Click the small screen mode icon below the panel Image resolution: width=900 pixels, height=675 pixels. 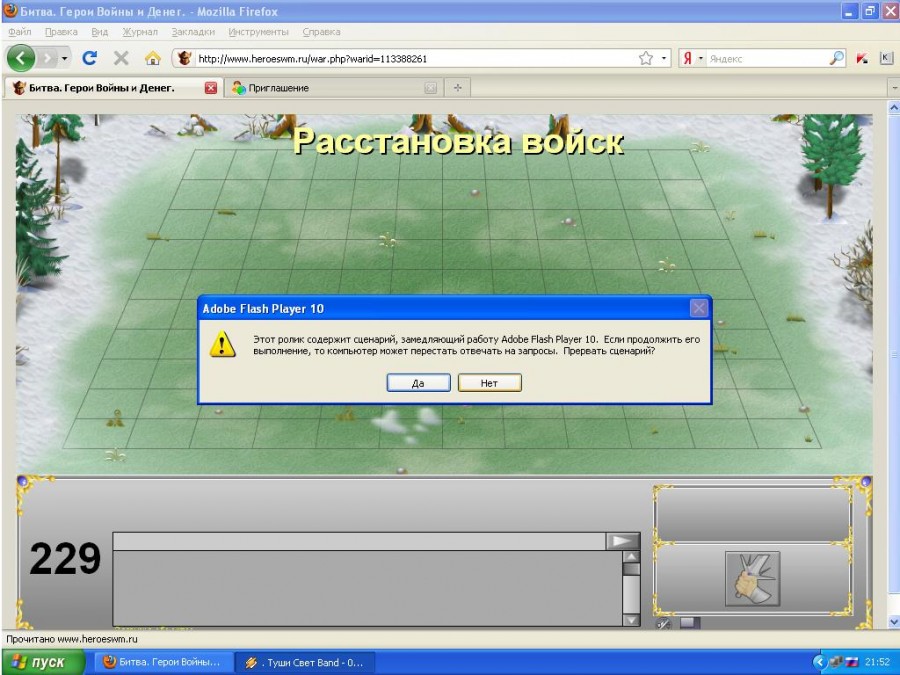click(x=689, y=623)
